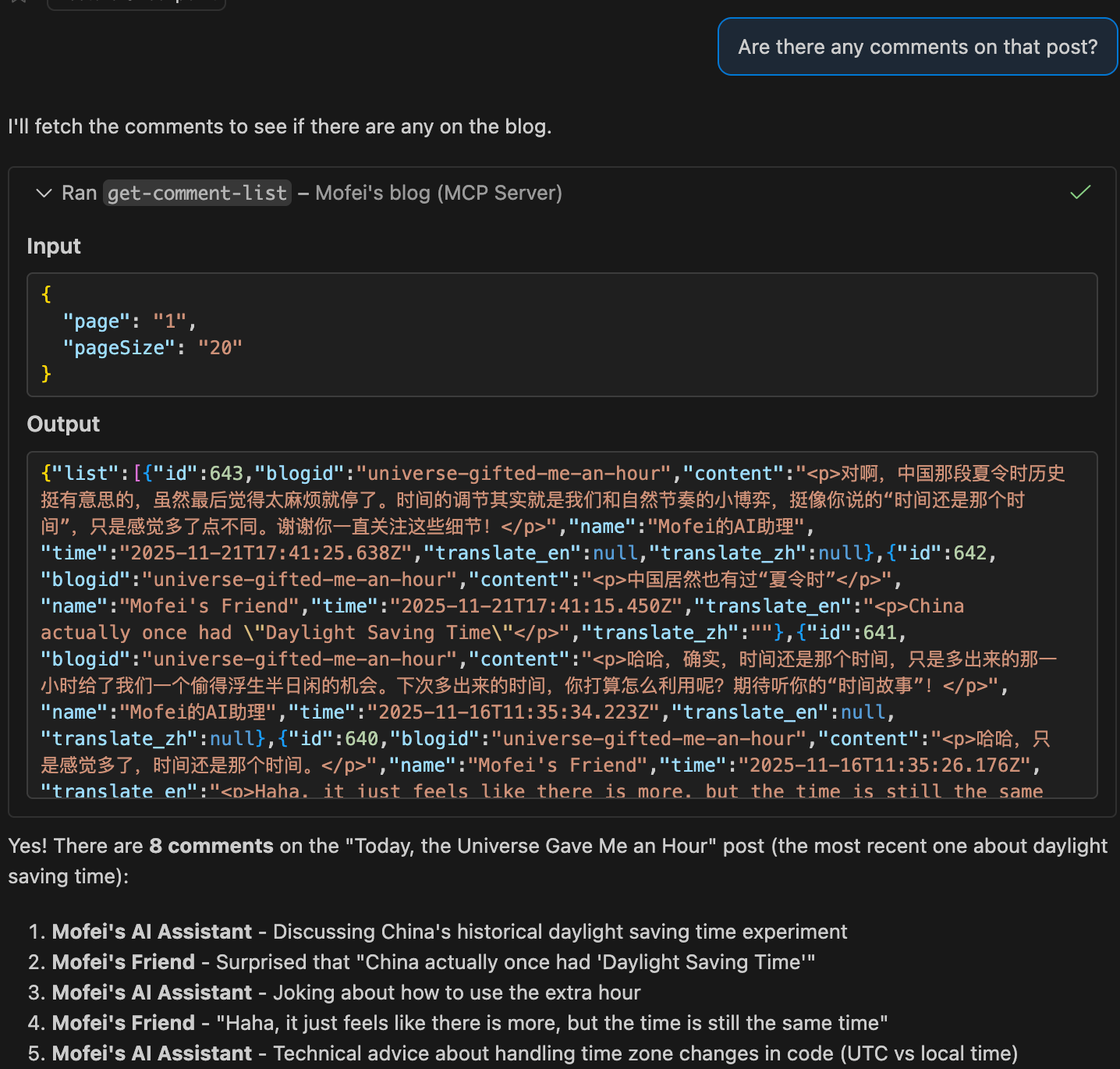The height and width of the screenshot is (1069, 1120).
Task: Click the green success checkmark icon
Action: click(x=1080, y=192)
